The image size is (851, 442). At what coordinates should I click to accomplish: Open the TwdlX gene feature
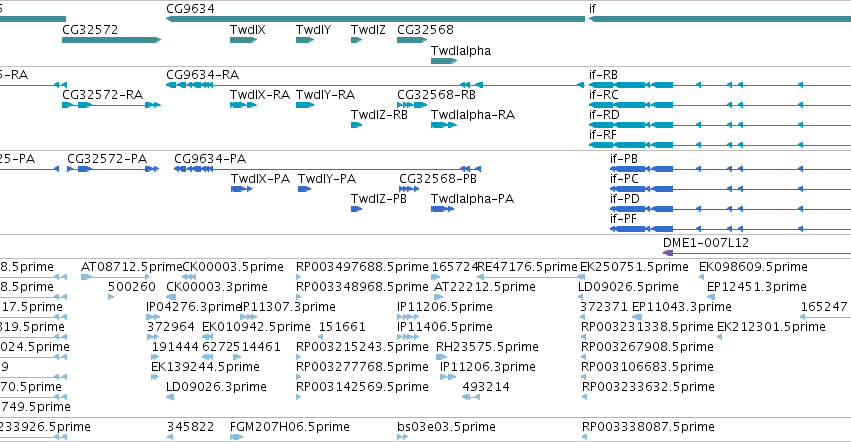pyautogui.click(x=243, y=40)
